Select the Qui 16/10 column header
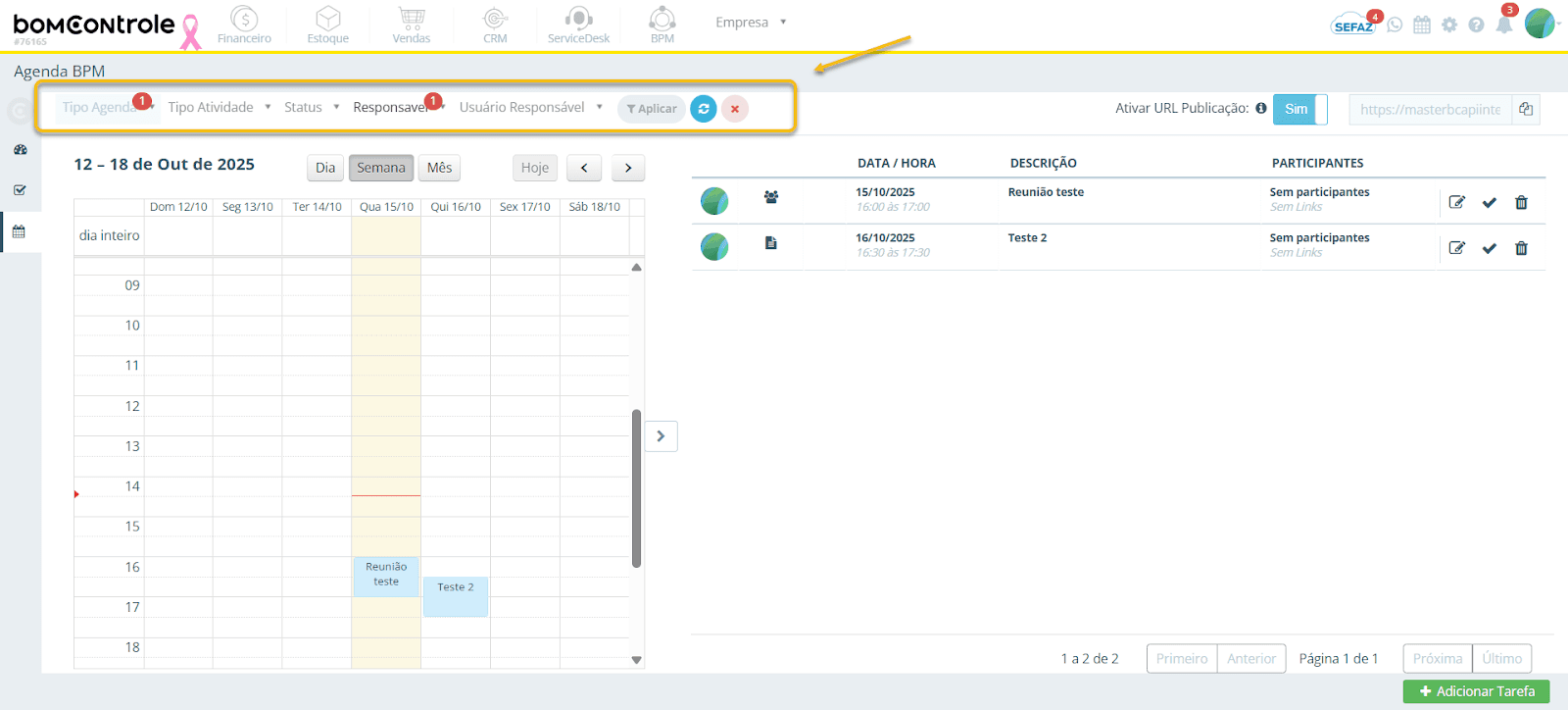The width and height of the screenshot is (1568, 710). [456, 207]
